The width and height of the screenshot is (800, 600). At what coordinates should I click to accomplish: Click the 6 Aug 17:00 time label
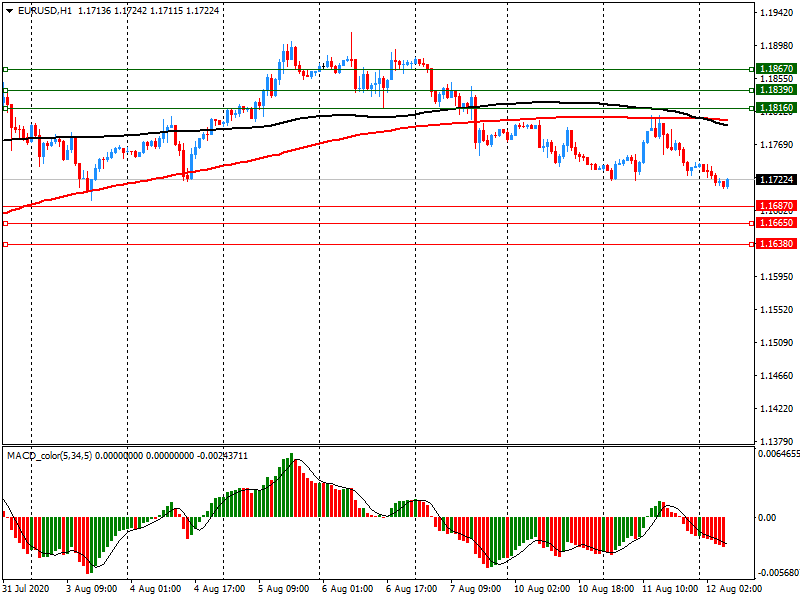coord(411,589)
